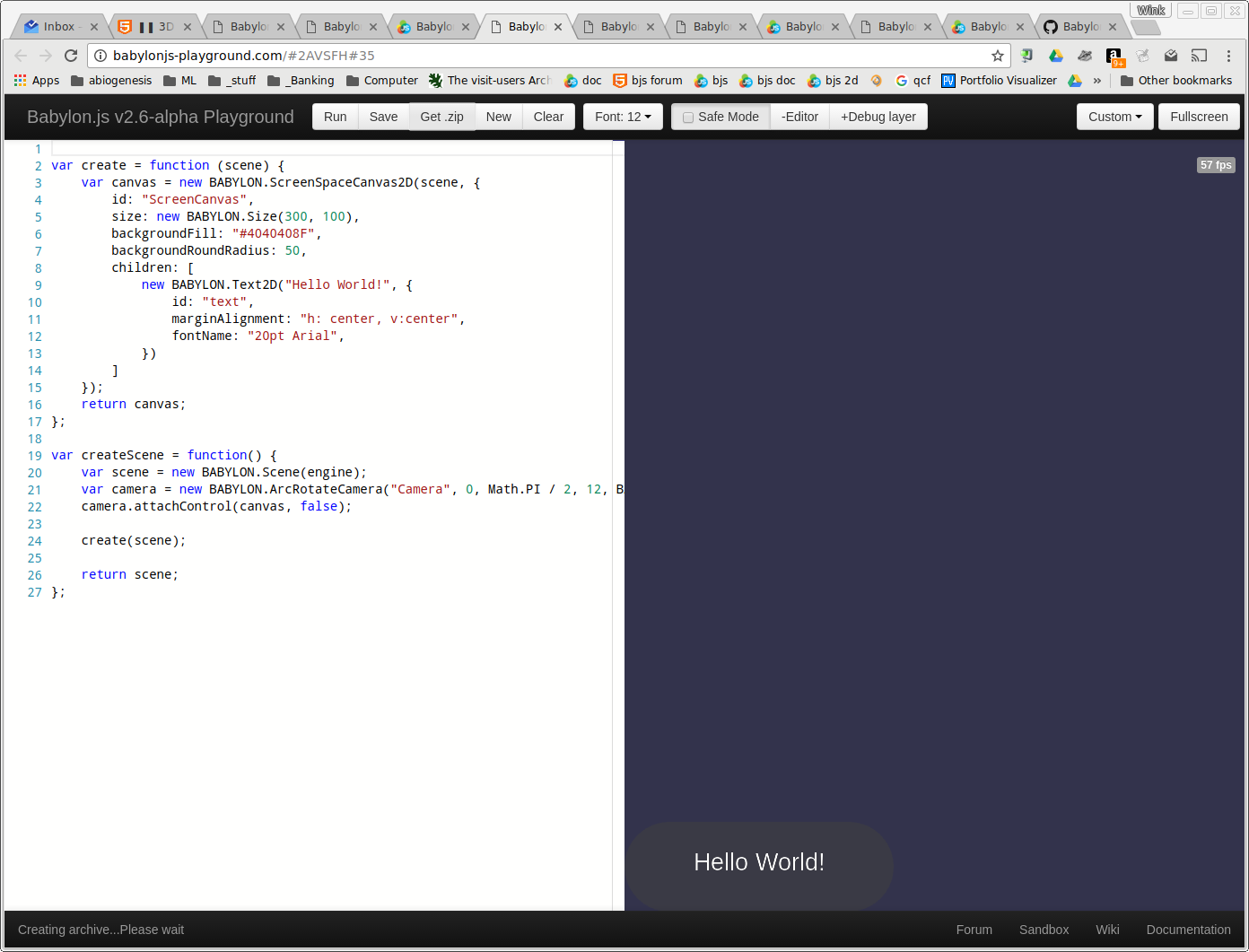The height and width of the screenshot is (952, 1249).
Task: Click the monitor extension icon next to the star
Action: coord(1027,56)
